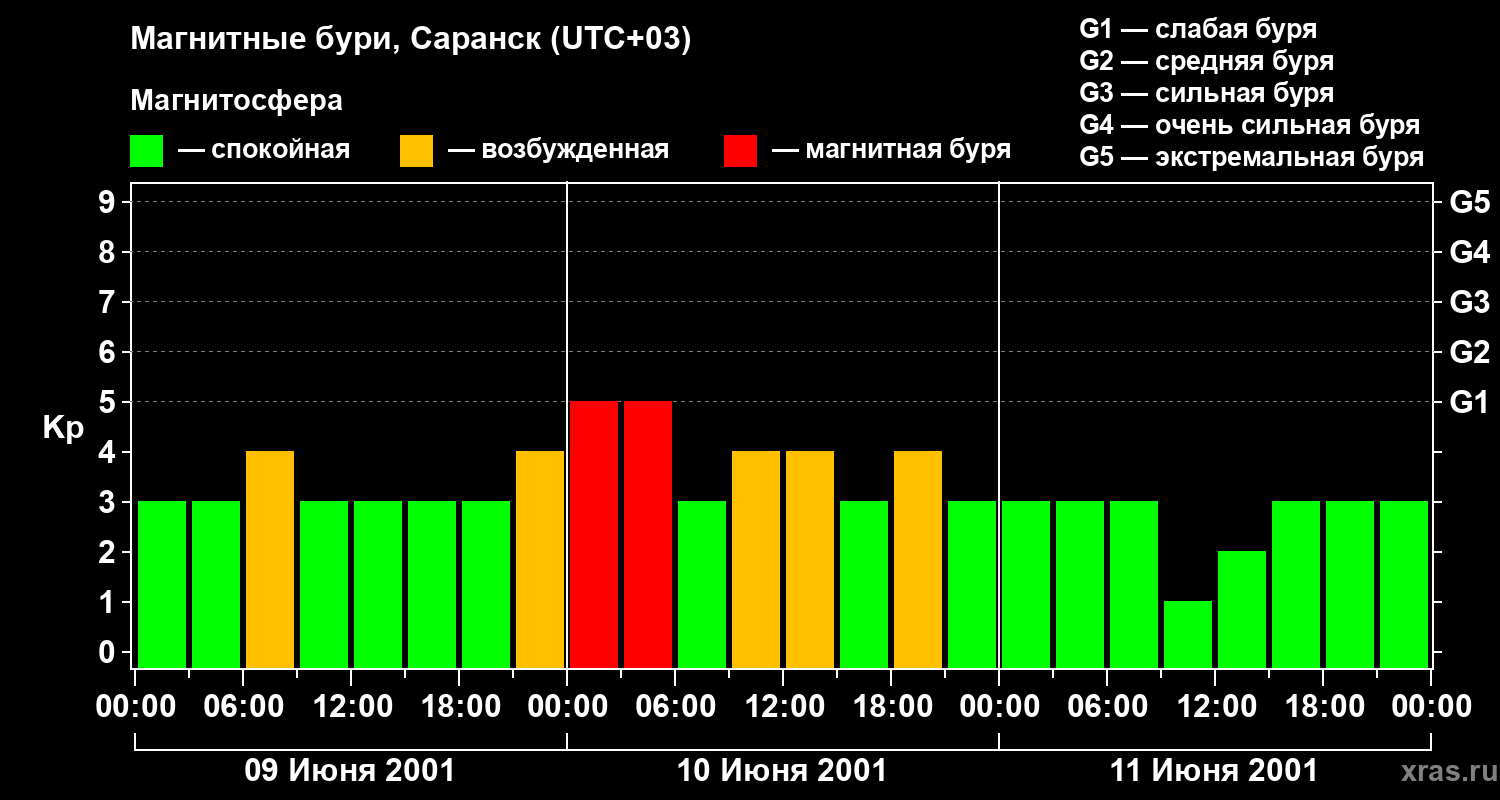
Task: Click the orange bar on 09 June 06:00–09:00
Action: coord(270,559)
